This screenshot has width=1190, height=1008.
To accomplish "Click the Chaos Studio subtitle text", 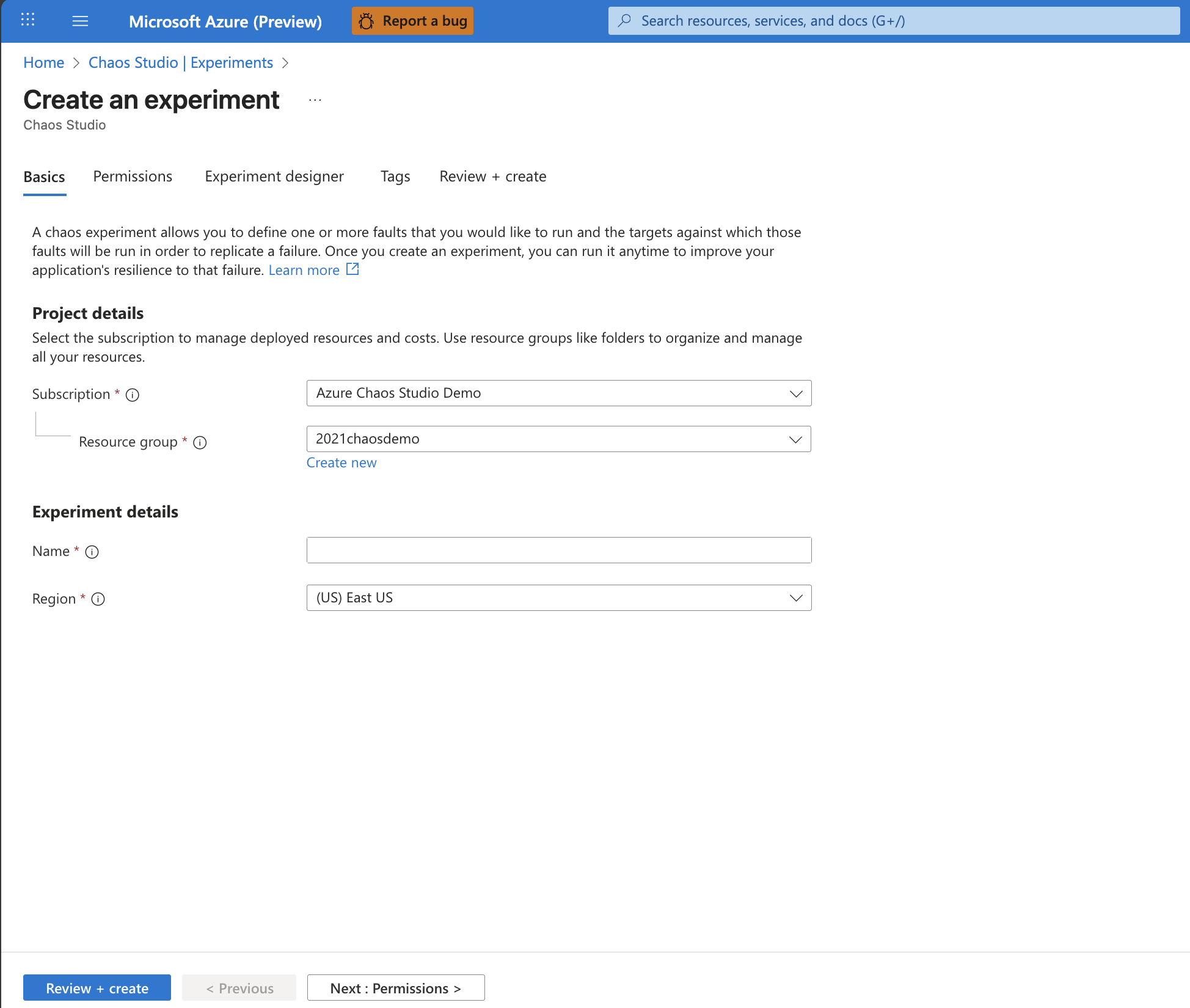I will pos(65,125).
